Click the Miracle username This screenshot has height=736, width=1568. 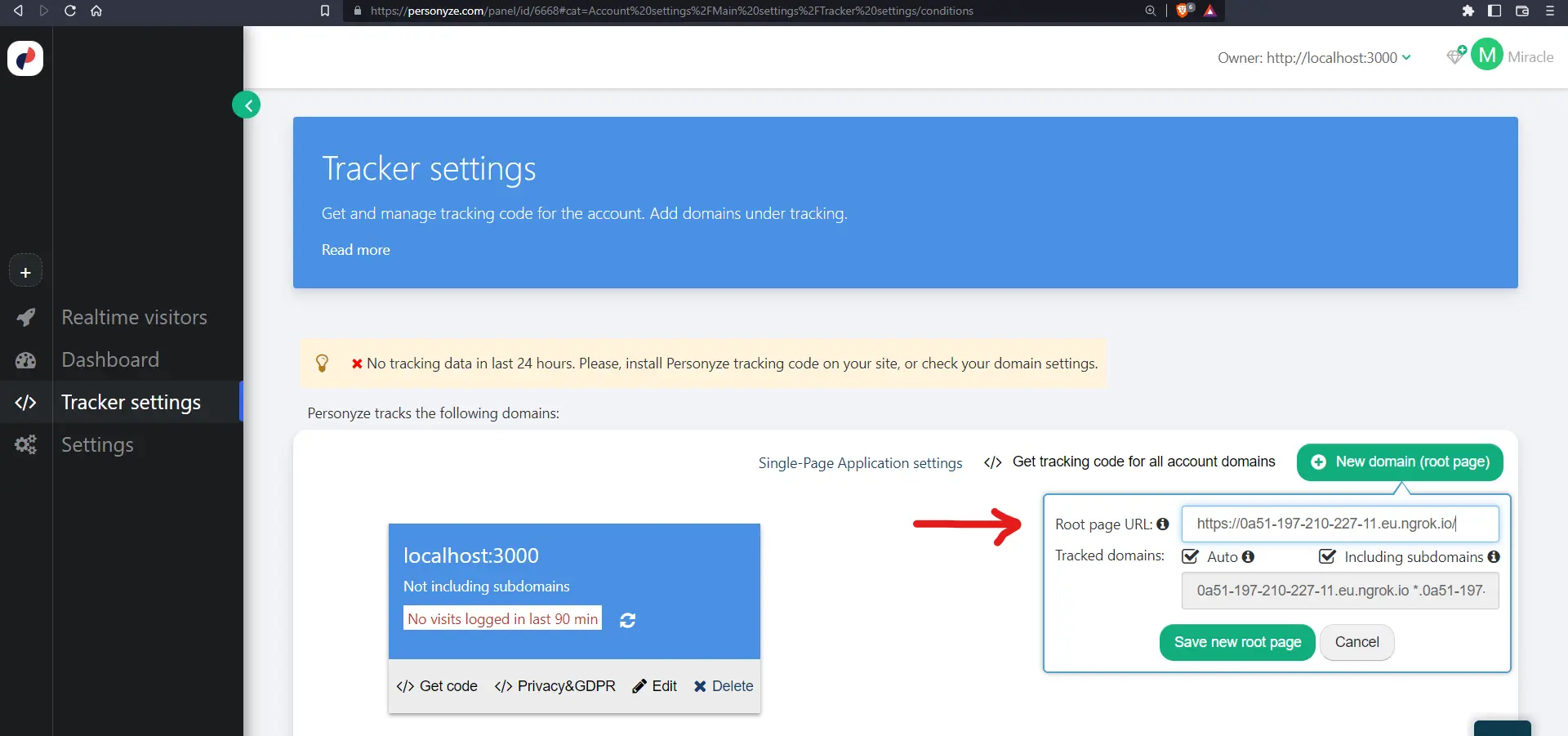coord(1530,56)
